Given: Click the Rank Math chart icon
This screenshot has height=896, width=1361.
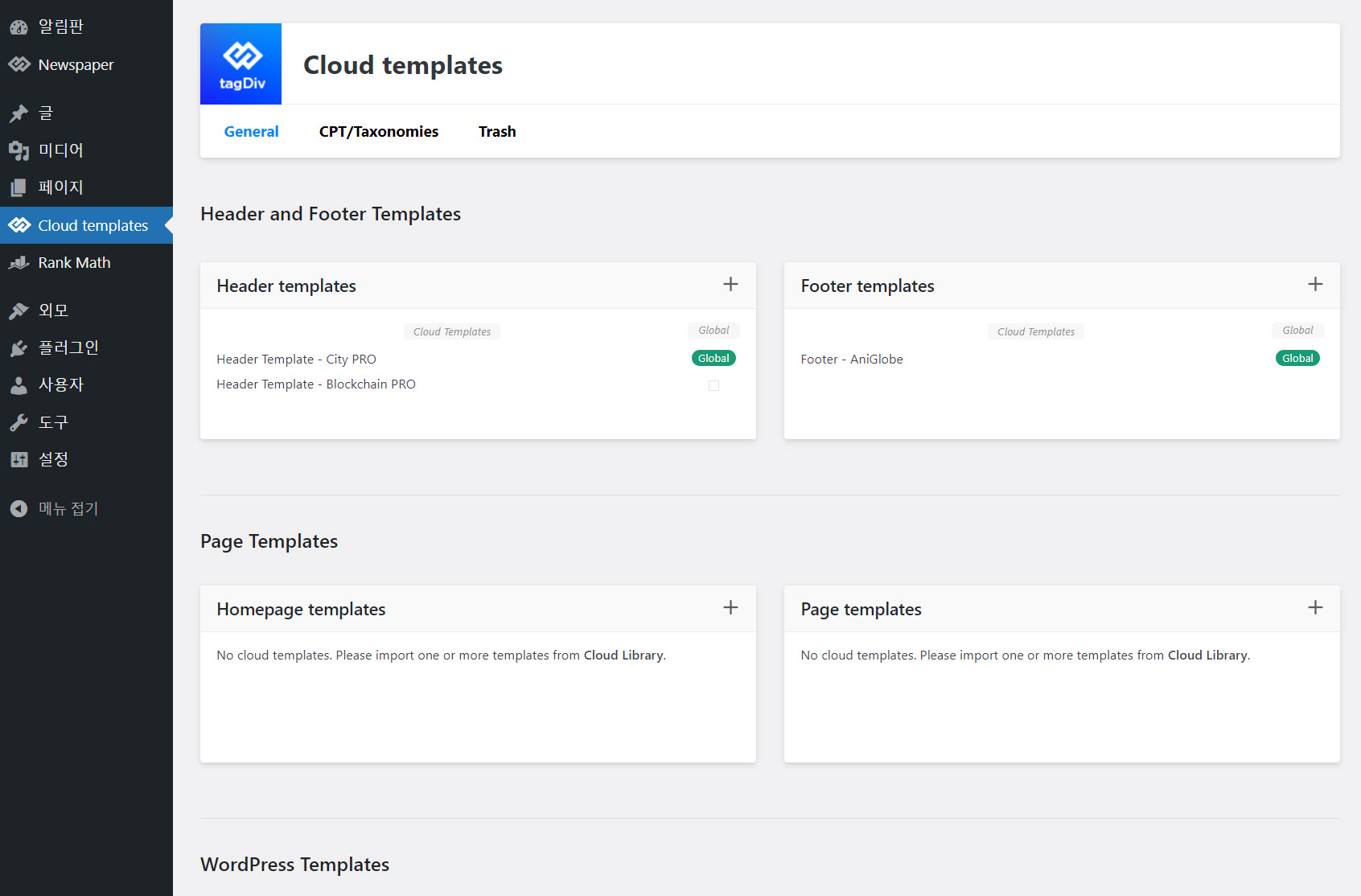Looking at the screenshot, I should pos(19,263).
